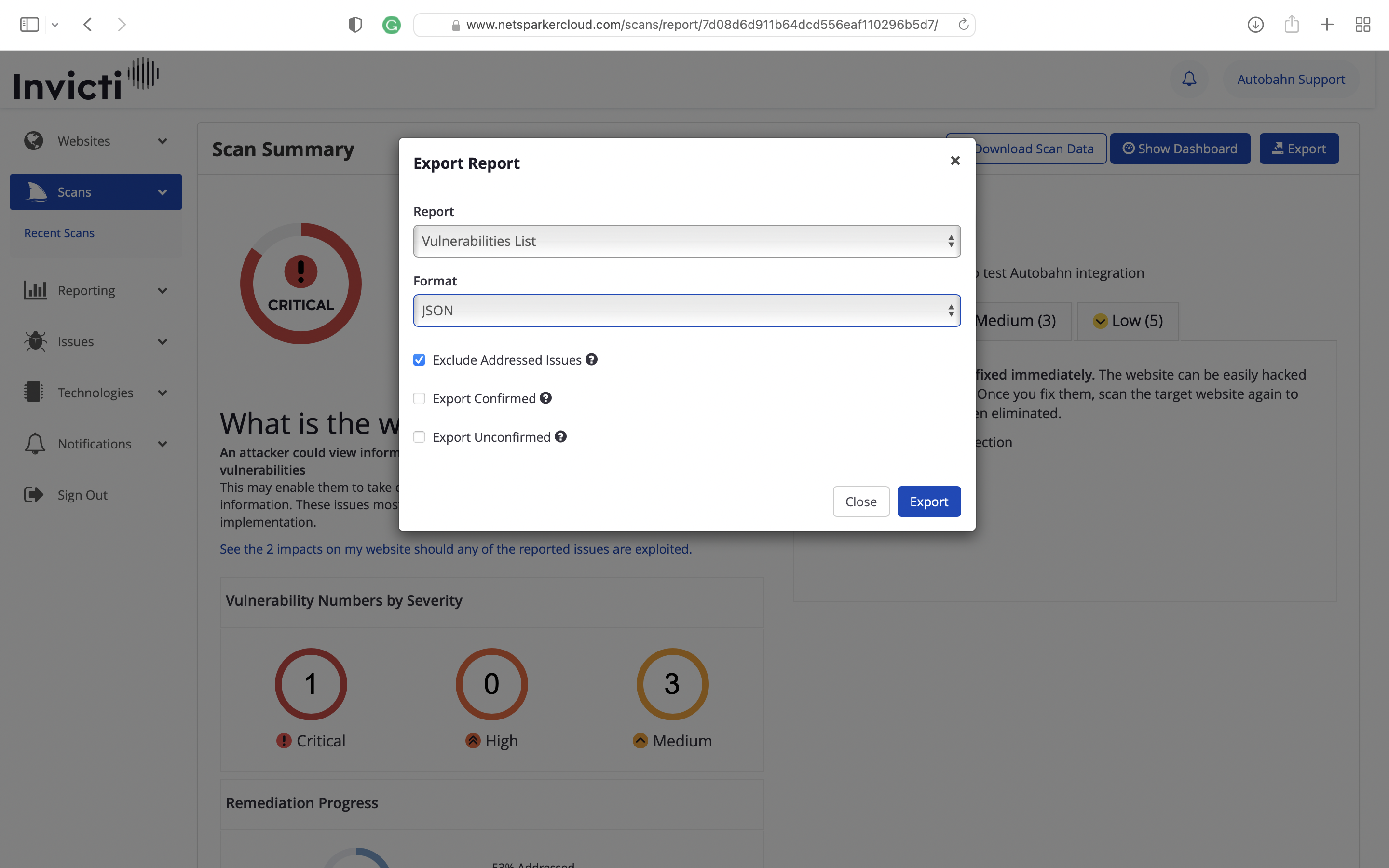Click 'Remediation Progress' heading
This screenshot has height=868, width=1389.
pyautogui.click(x=302, y=802)
